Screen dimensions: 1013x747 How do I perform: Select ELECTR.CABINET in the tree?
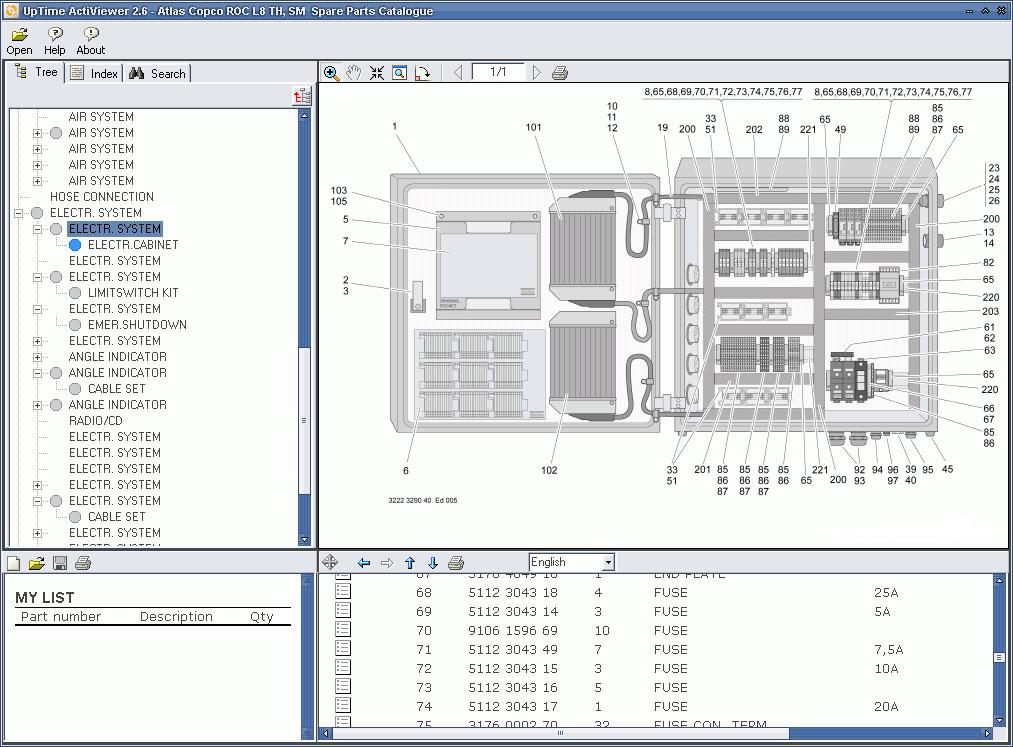tap(133, 245)
